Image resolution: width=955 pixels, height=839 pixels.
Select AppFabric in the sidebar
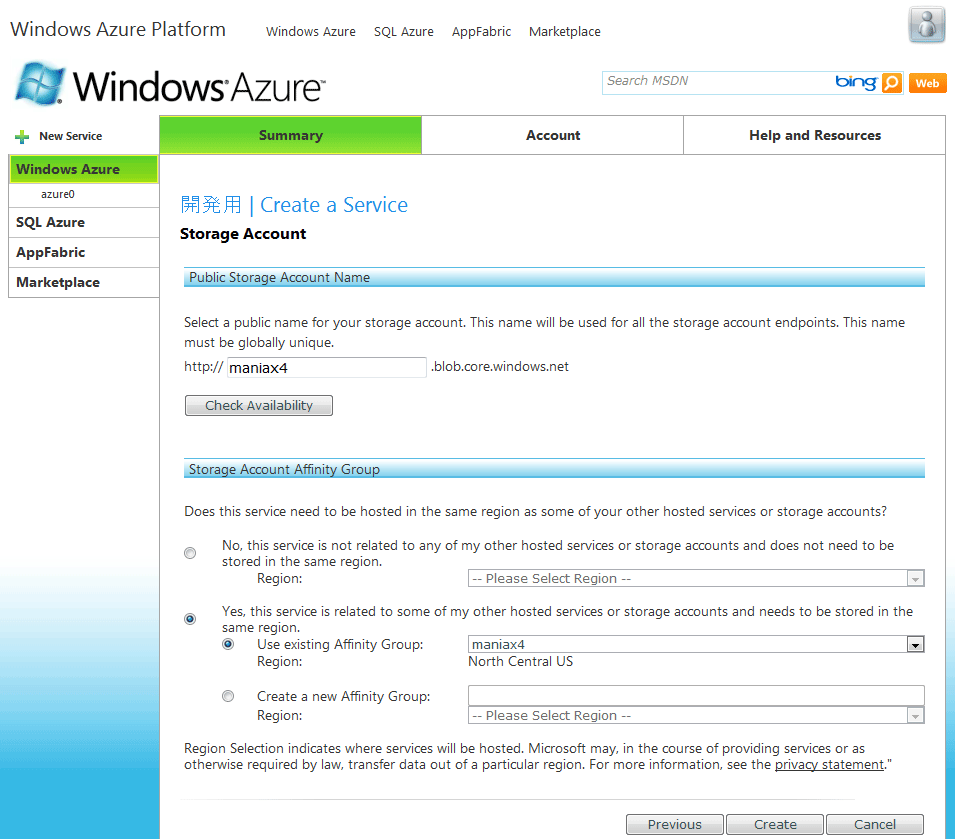pyautogui.click(x=84, y=252)
